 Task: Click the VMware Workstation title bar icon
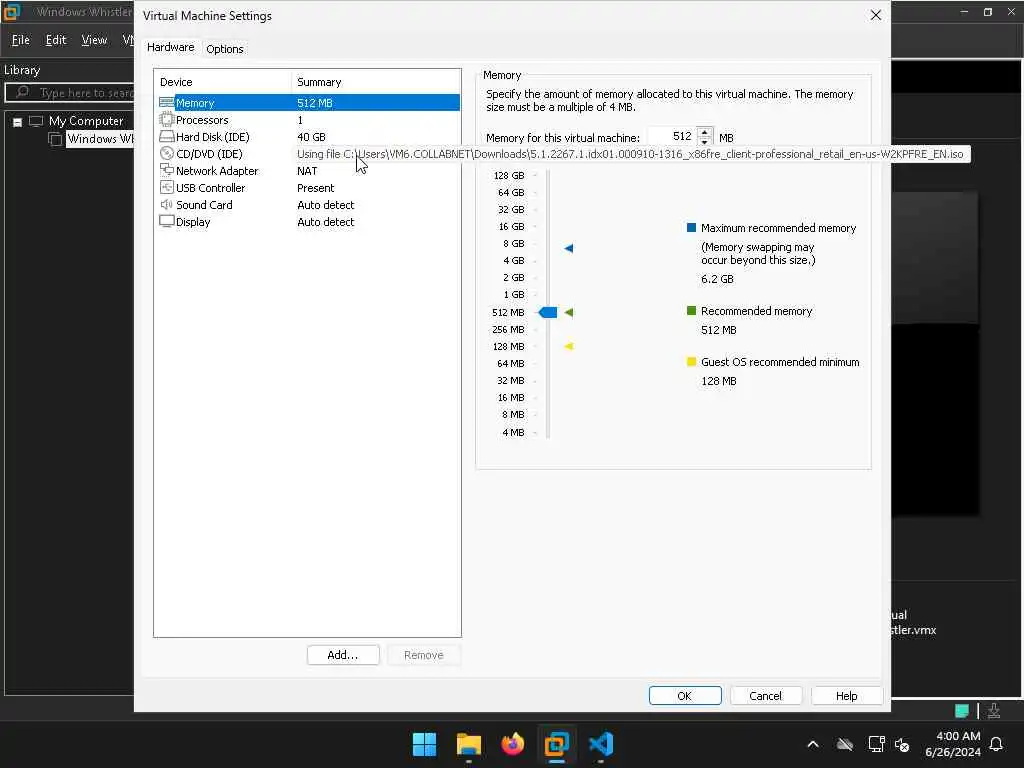point(12,12)
